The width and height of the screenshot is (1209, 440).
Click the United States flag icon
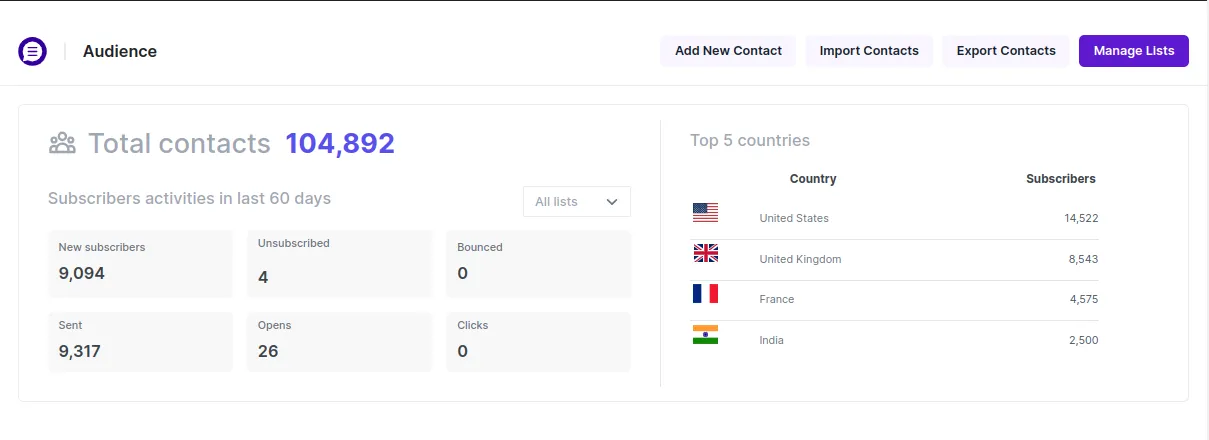point(705,212)
